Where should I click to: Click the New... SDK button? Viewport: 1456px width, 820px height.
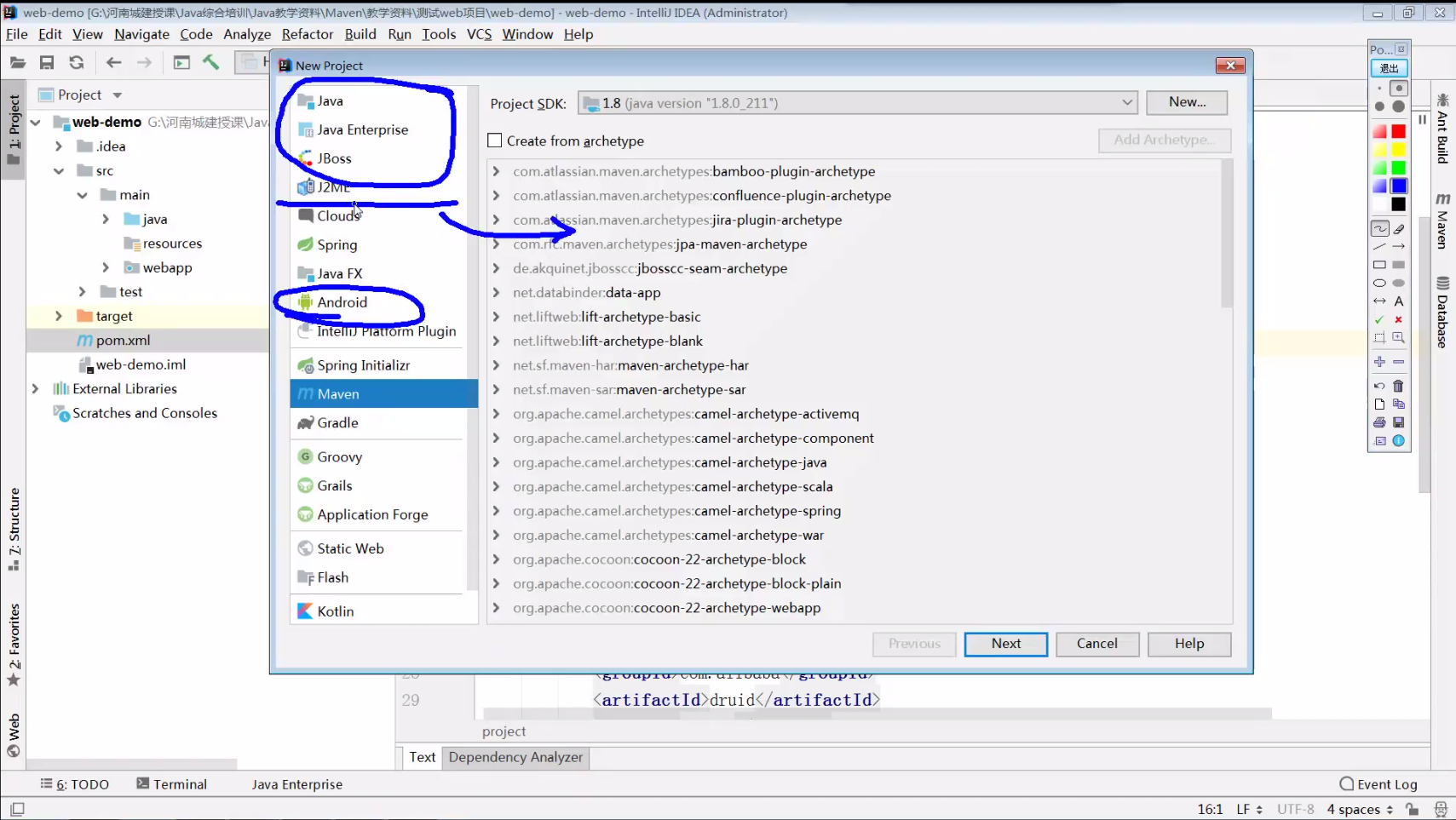click(x=1187, y=102)
